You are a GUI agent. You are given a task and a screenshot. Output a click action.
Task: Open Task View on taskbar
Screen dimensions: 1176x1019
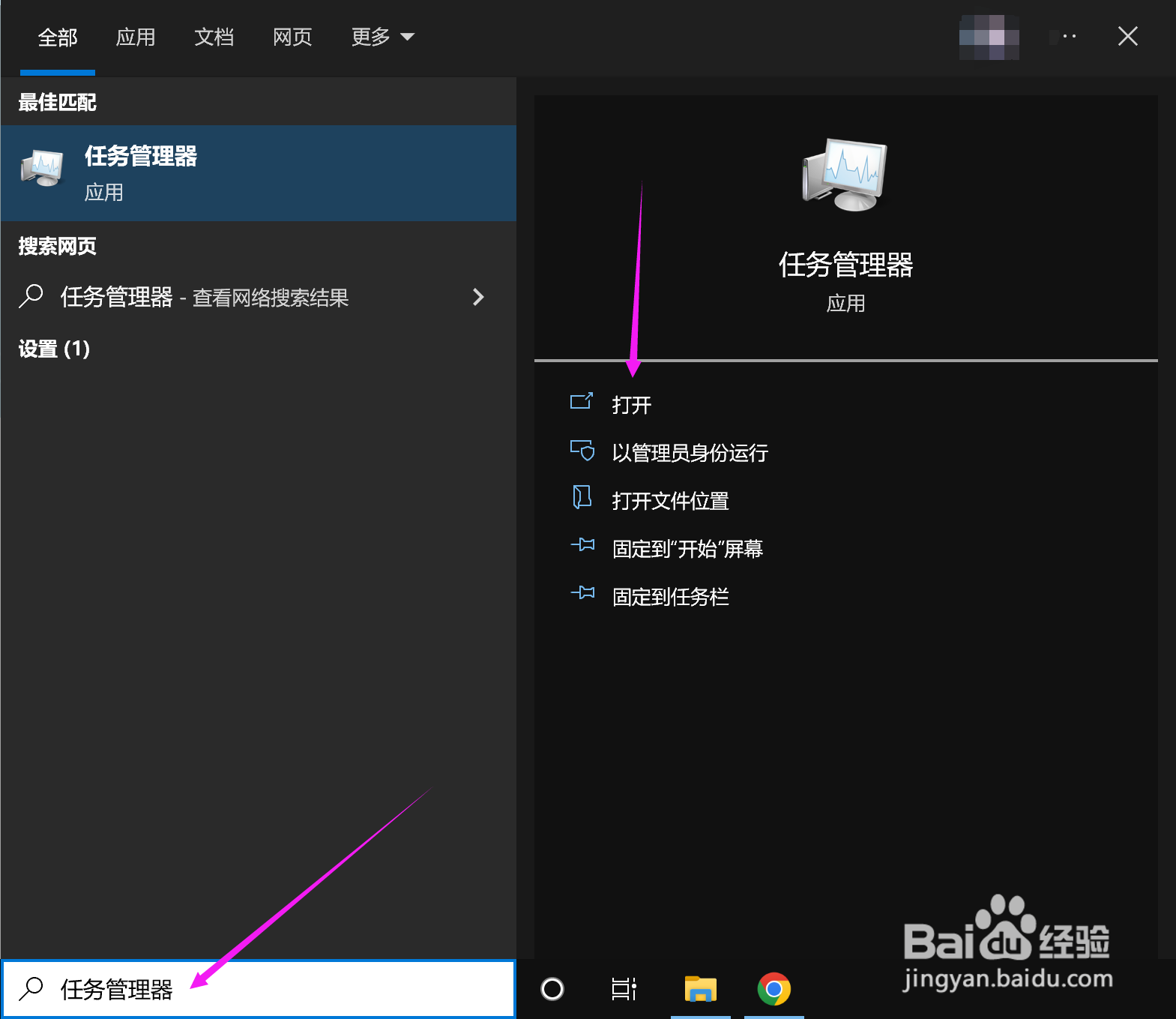point(624,989)
